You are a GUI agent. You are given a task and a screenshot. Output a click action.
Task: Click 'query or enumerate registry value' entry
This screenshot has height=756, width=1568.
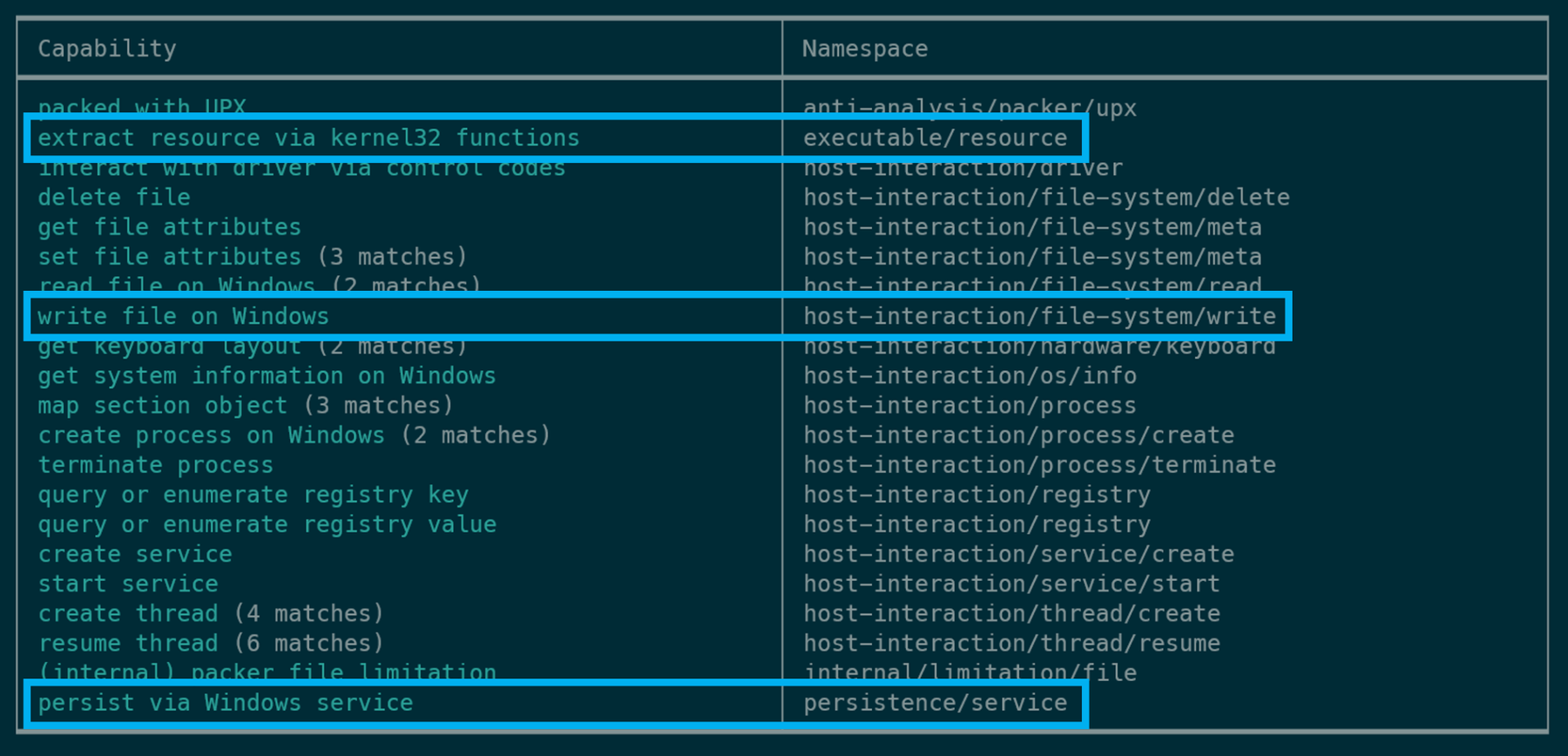click(x=267, y=524)
